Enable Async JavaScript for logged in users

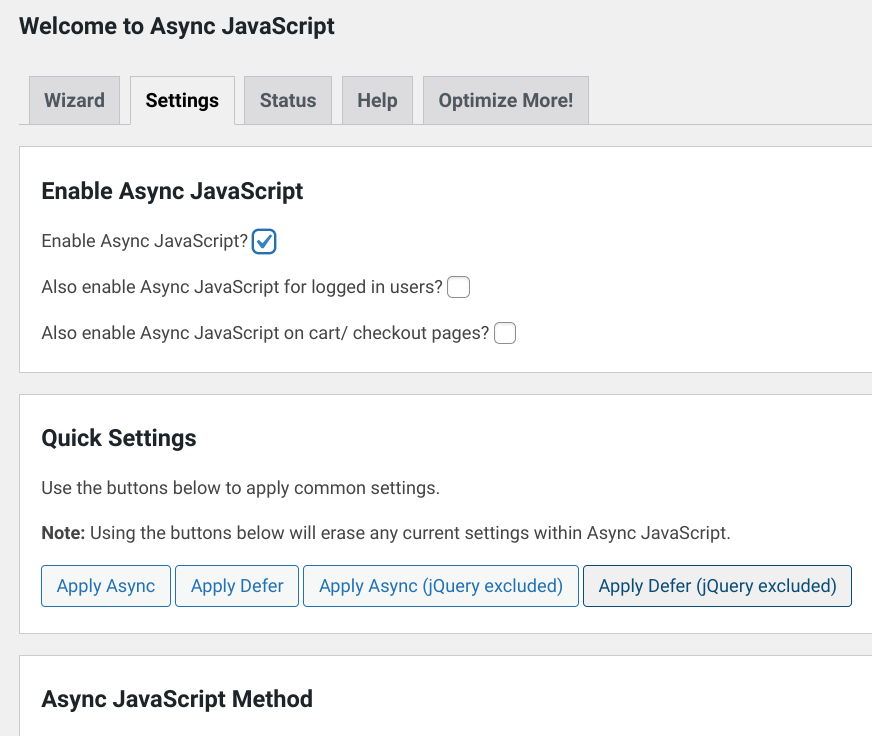(x=459, y=287)
